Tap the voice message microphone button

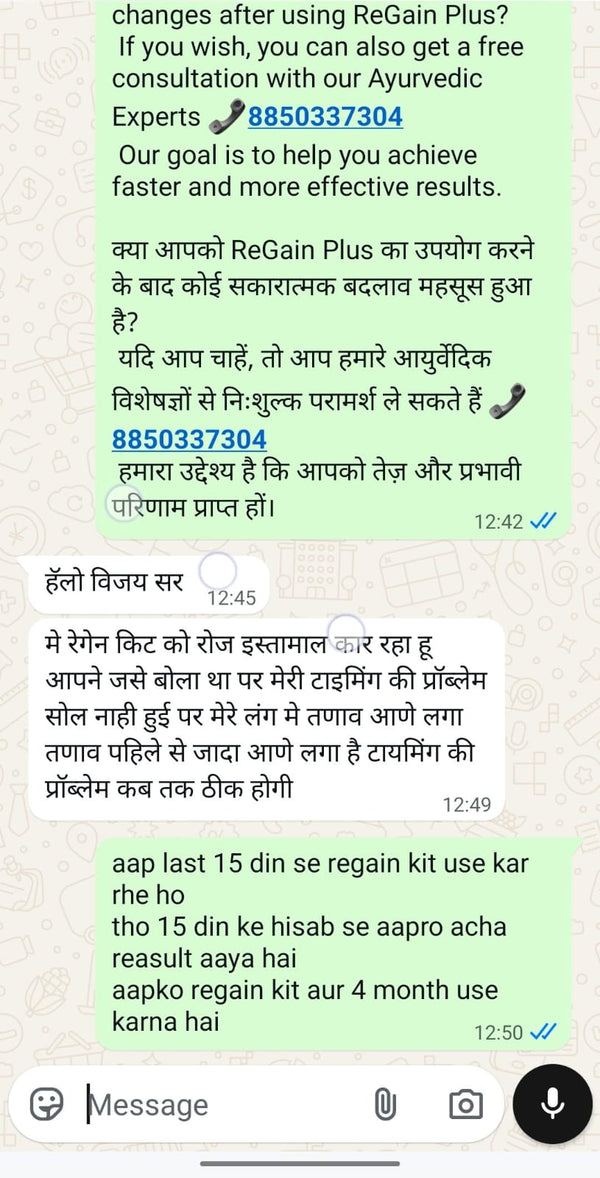point(553,1104)
